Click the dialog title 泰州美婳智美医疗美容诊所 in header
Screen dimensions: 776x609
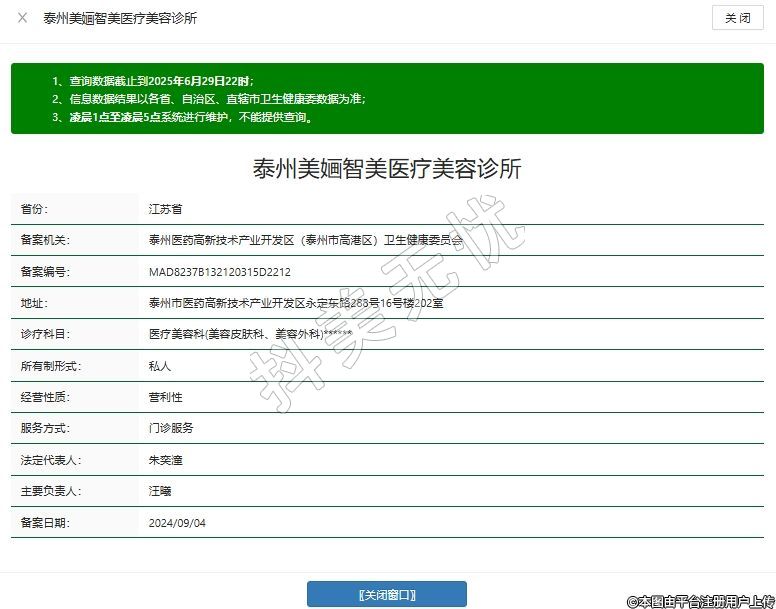tap(120, 19)
